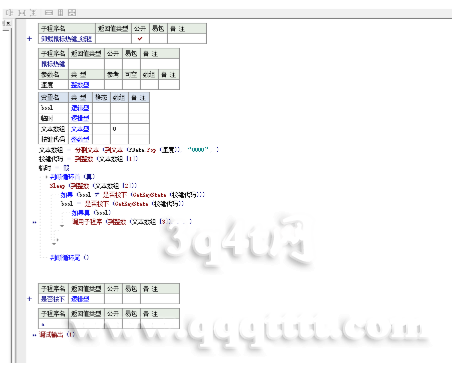Click the type link for bool variable

80,108
